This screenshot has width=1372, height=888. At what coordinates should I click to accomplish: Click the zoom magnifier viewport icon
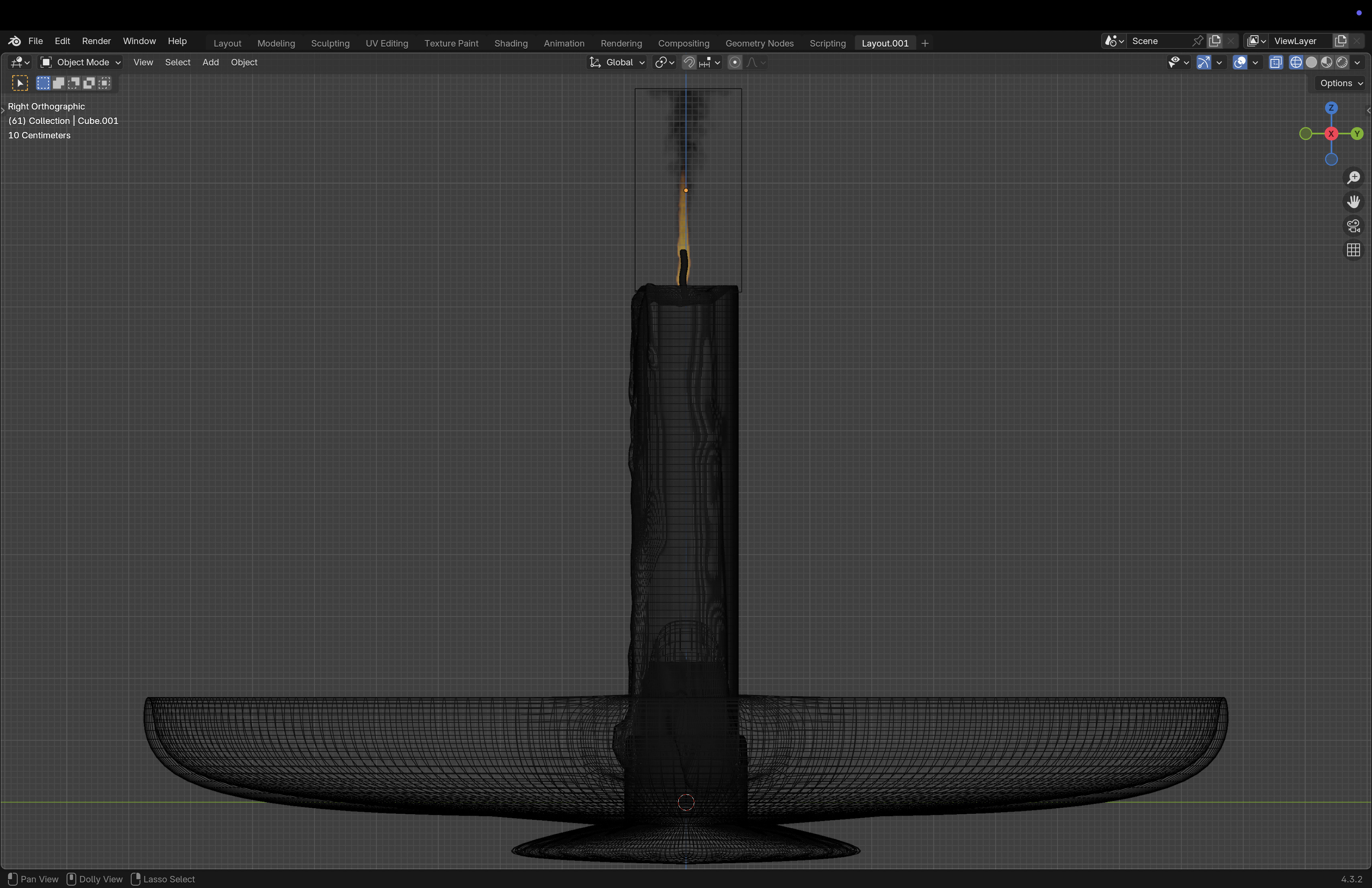[x=1353, y=178]
